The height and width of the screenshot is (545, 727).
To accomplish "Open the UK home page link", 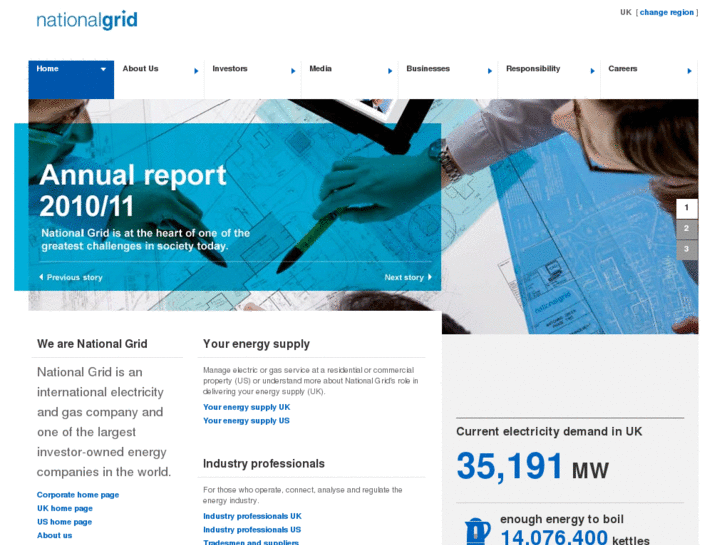I will tap(65, 508).
